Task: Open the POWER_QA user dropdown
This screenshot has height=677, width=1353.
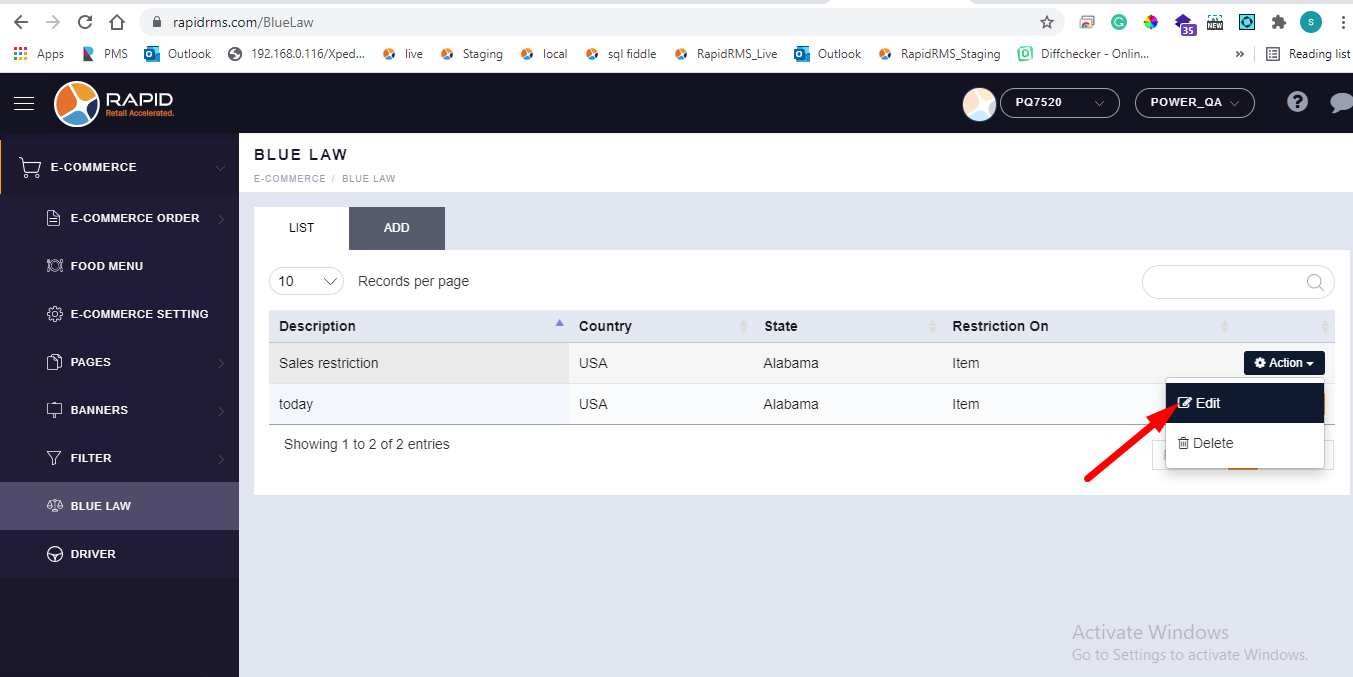Action: (x=1194, y=103)
